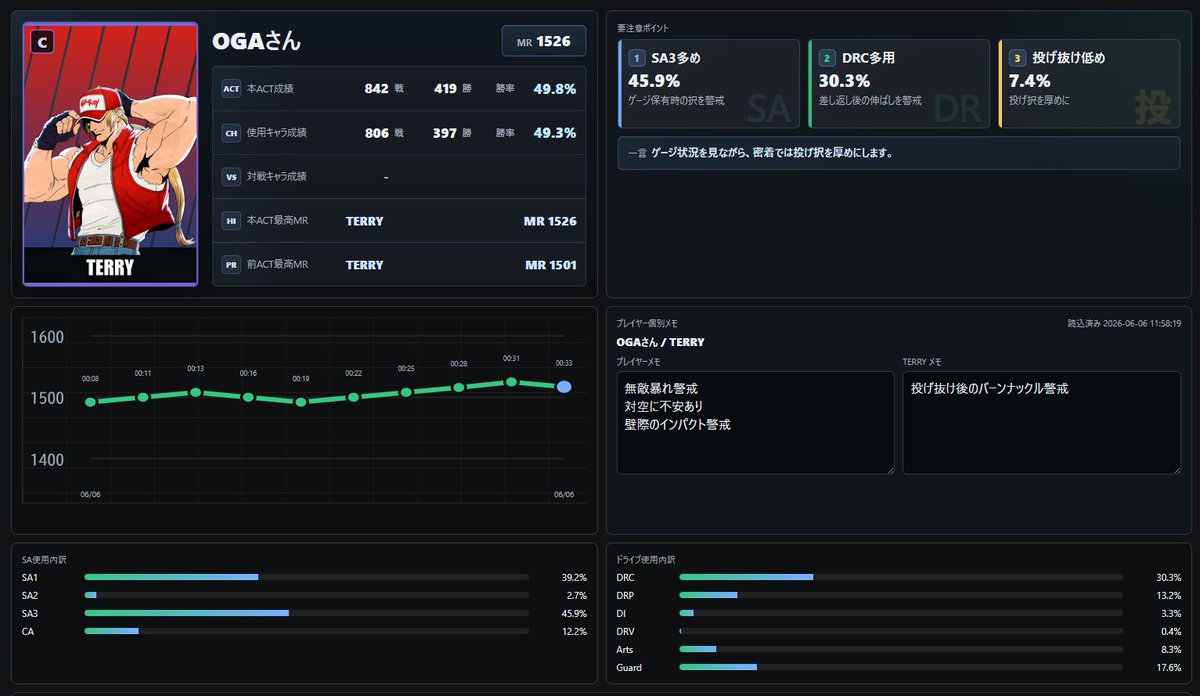Screen dimensions: 1200x696
Task: Select the 00:25 point on MR chart
Action: 406,392
